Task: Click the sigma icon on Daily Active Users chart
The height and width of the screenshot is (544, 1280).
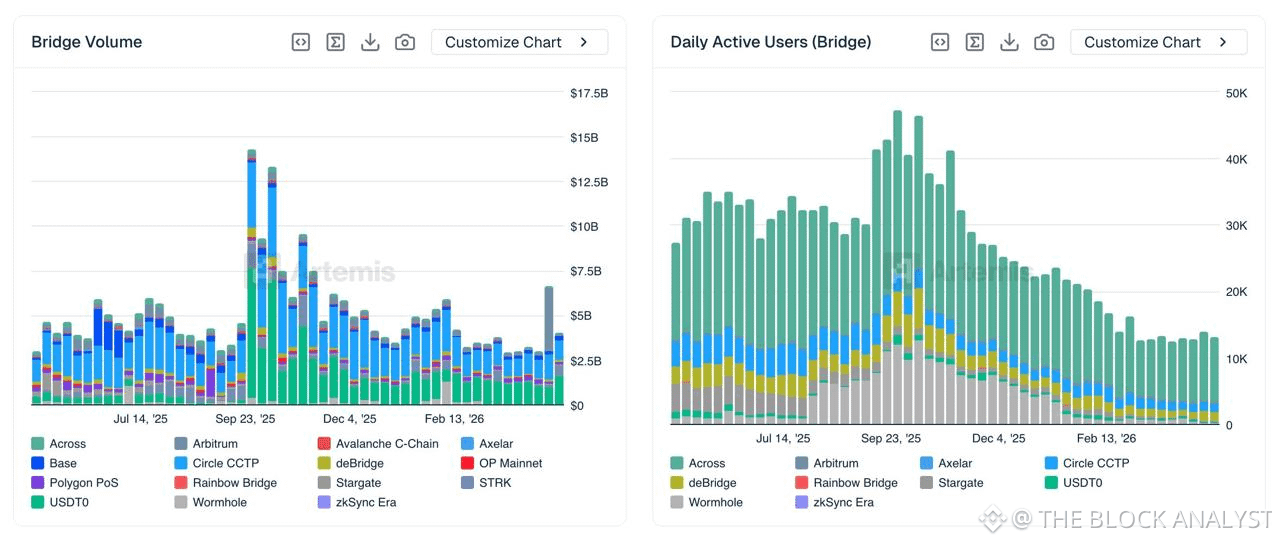Action: [974, 42]
